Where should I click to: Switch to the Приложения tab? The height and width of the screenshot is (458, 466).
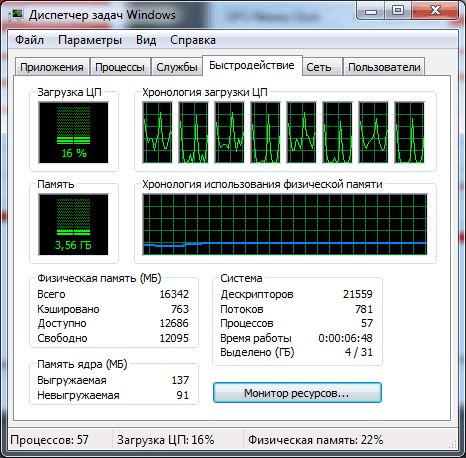[x=52, y=67]
